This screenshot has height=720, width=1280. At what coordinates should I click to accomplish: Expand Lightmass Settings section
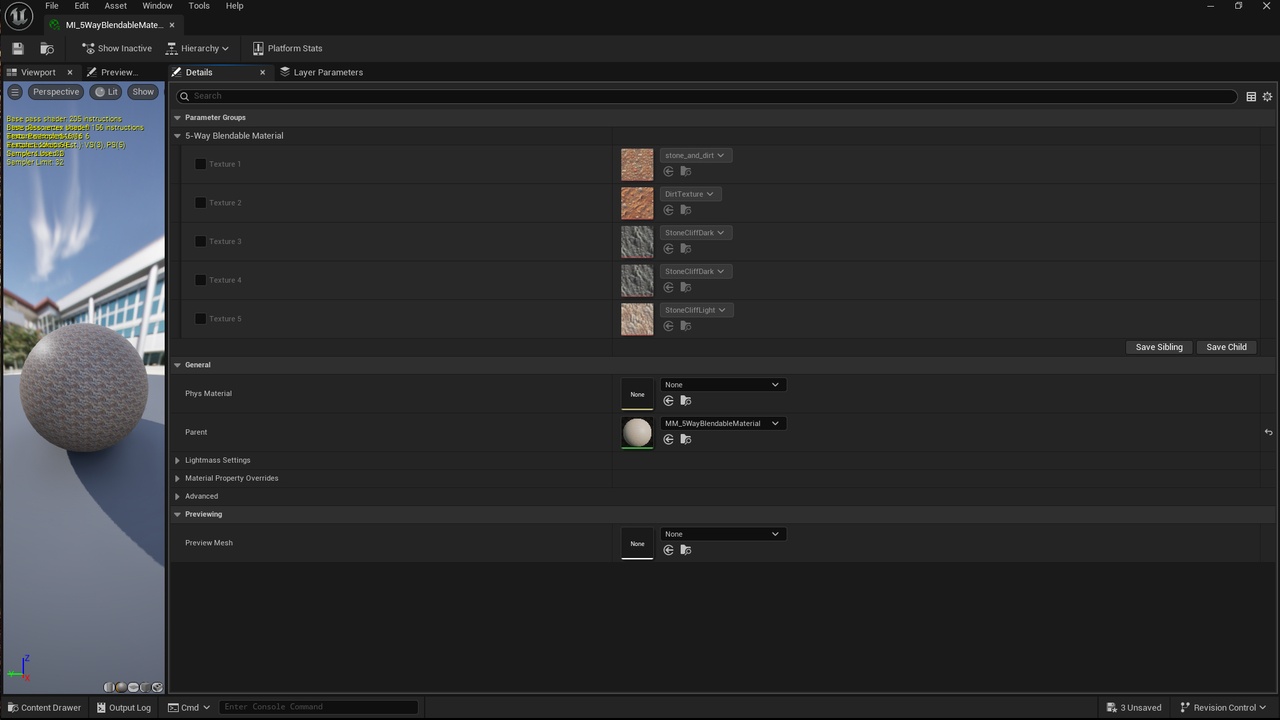coord(178,460)
